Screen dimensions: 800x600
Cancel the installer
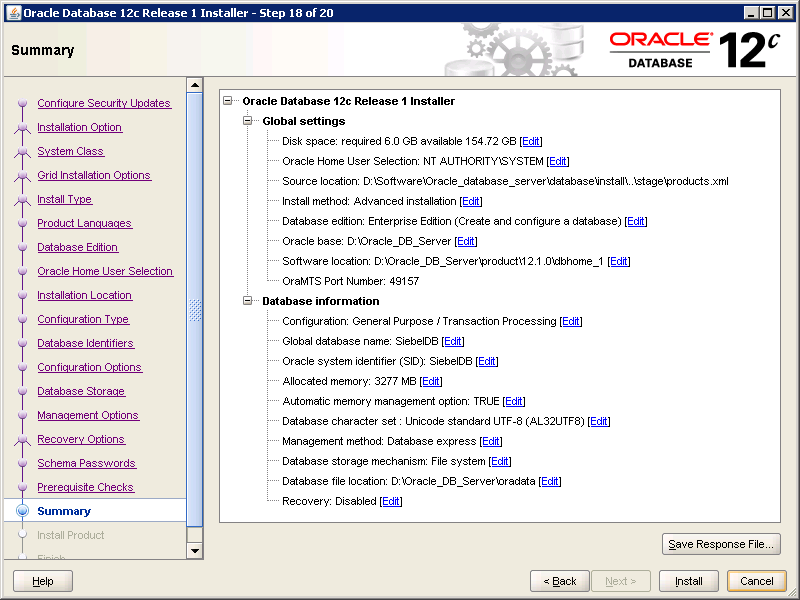tap(757, 581)
